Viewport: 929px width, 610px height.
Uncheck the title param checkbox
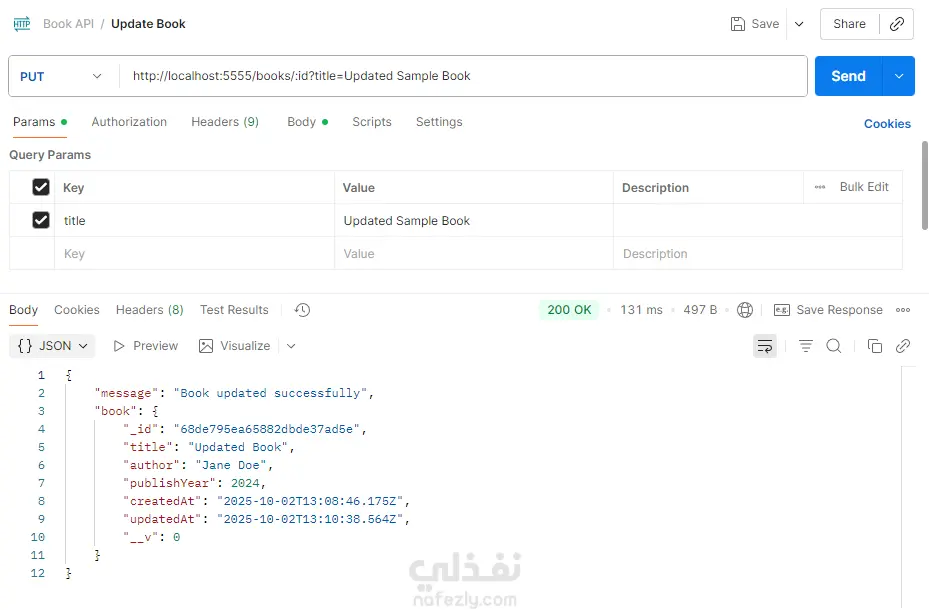[41, 220]
